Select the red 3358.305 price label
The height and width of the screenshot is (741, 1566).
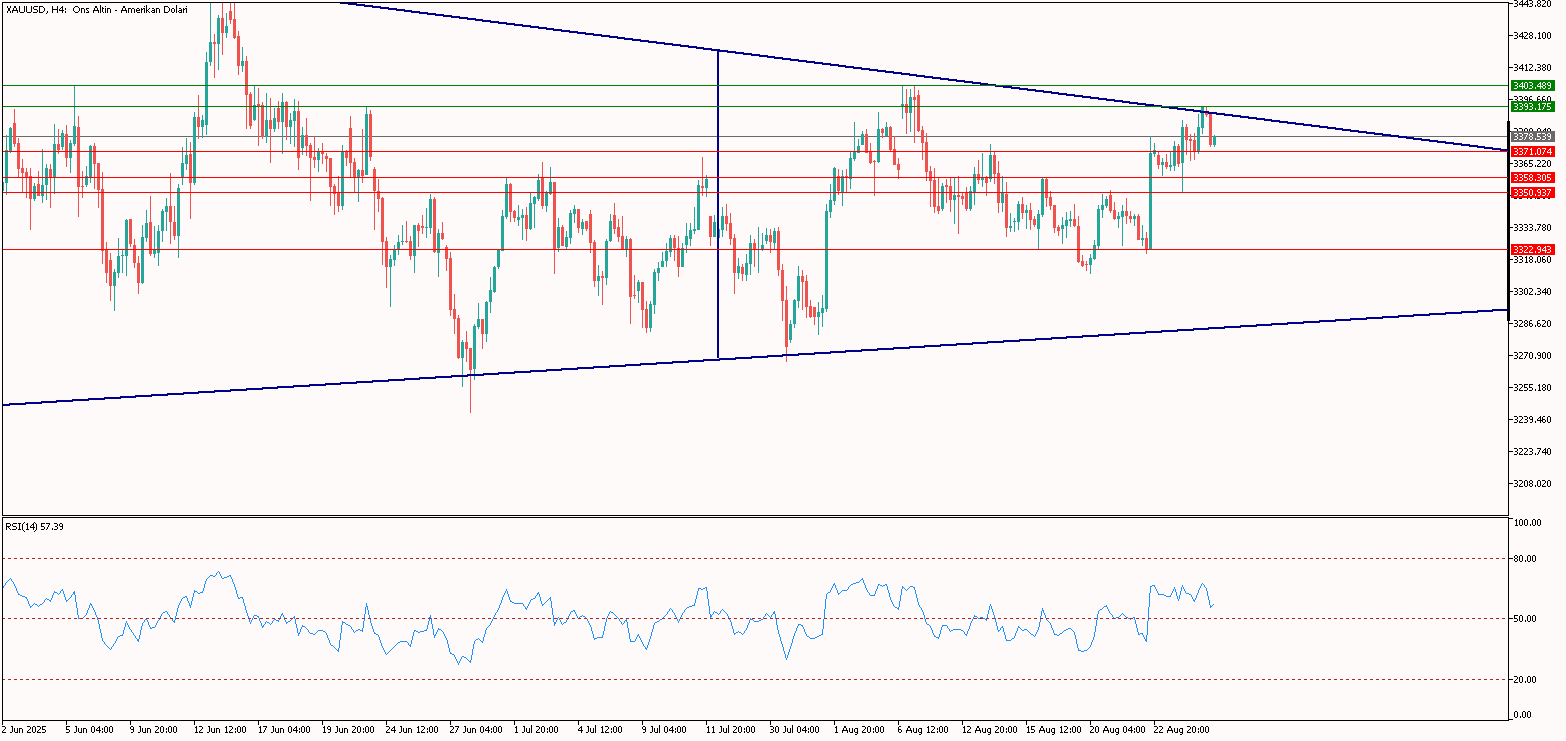pyautogui.click(x=1532, y=177)
